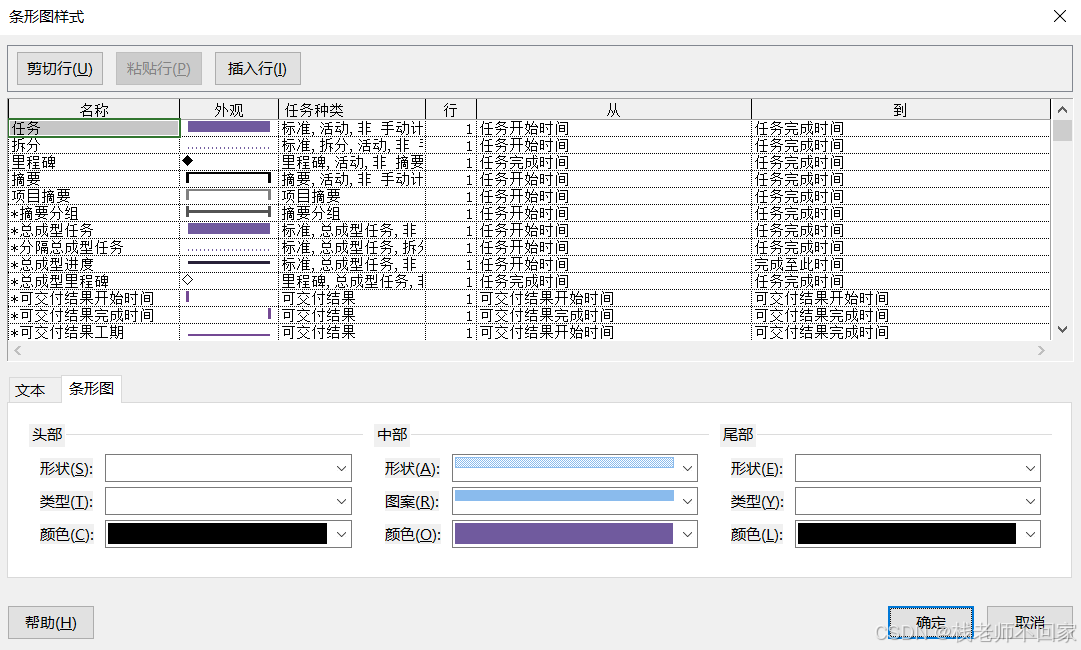The width and height of the screenshot is (1081, 650).
Task: Click 从 cell for *可交付结果完成时间 row
Action: click(x=614, y=315)
